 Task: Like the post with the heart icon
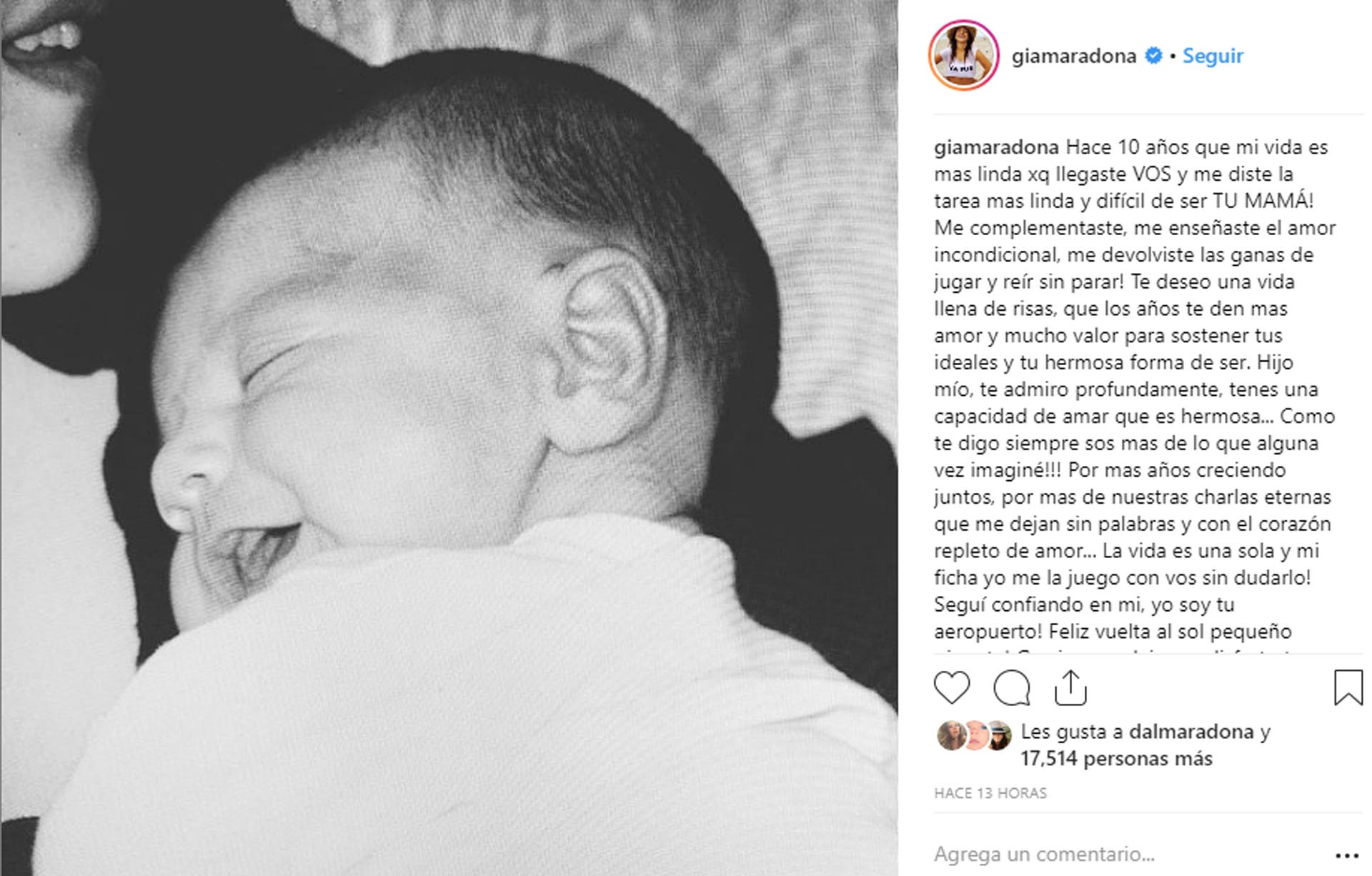click(x=952, y=687)
